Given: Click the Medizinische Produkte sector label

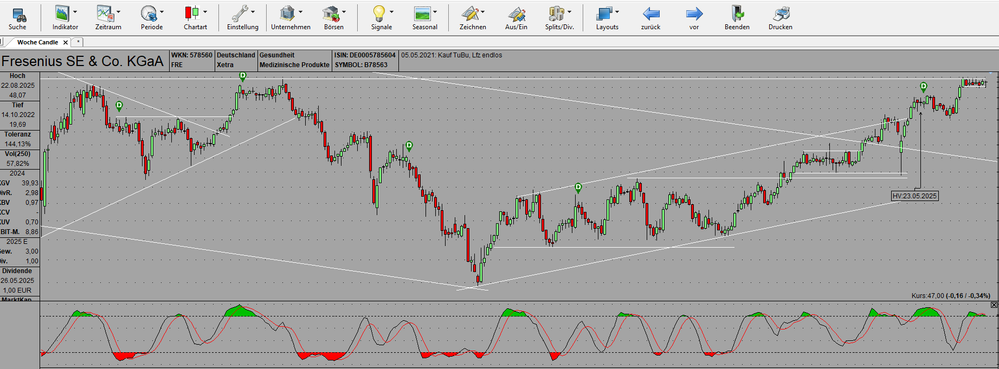Looking at the screenshot, I should click(294, 65).
